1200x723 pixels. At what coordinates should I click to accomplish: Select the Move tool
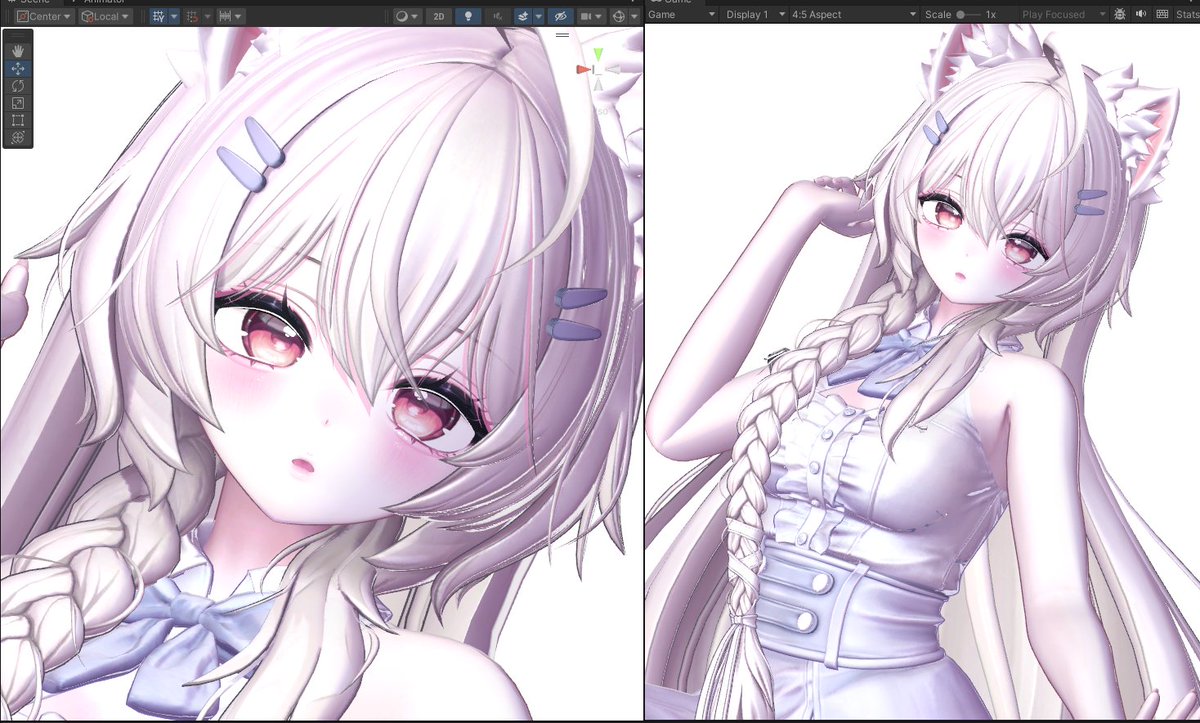[18, 69]
